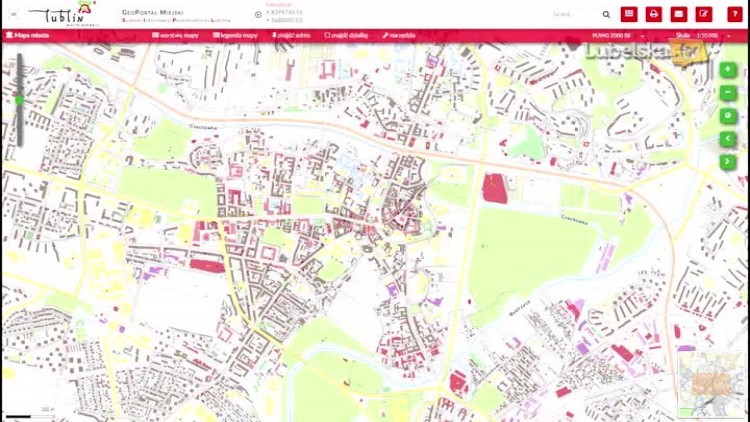Open help with question mark icon
750x422 pixels.
coord(734,14)
